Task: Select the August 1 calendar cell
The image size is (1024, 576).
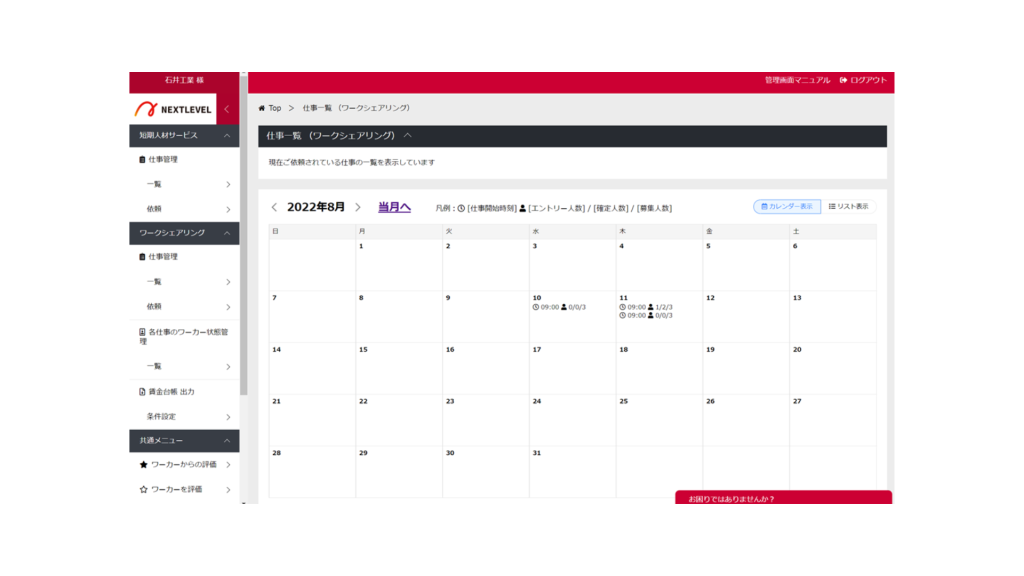Action: tap(399, 265)
